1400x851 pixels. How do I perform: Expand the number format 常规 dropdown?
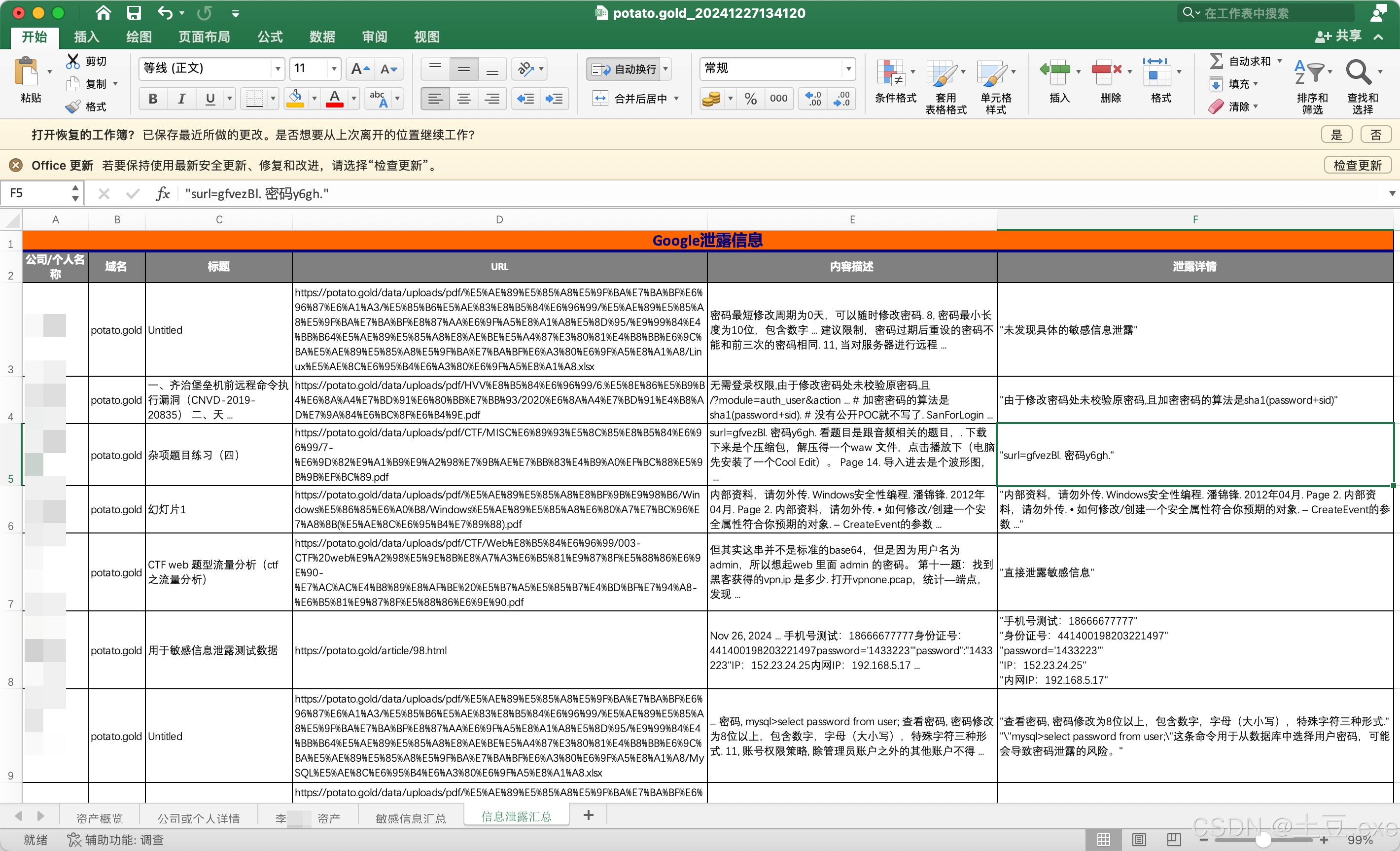click(x=848, y=69)
